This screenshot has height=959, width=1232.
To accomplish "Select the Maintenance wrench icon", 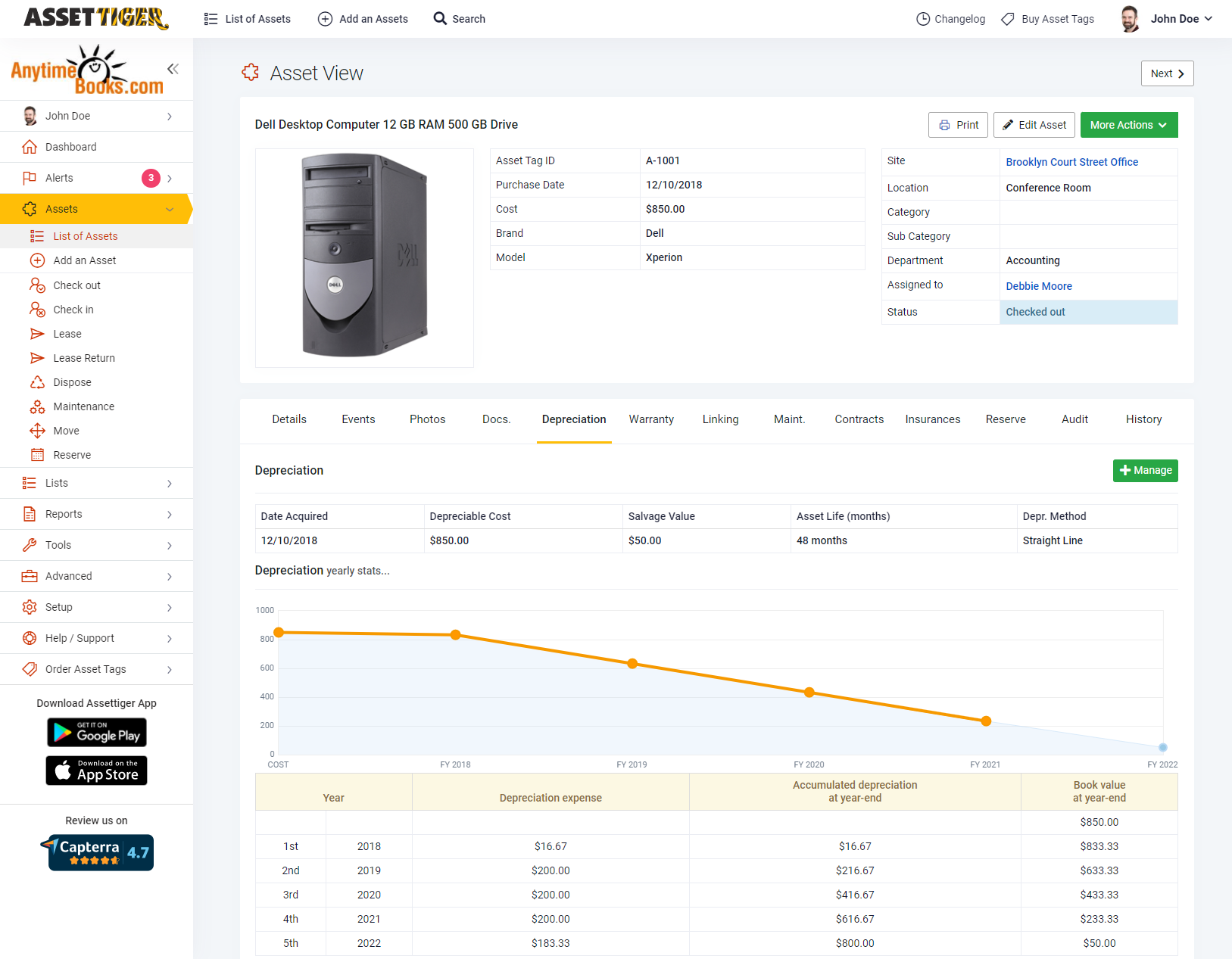I will pos(38,406).
